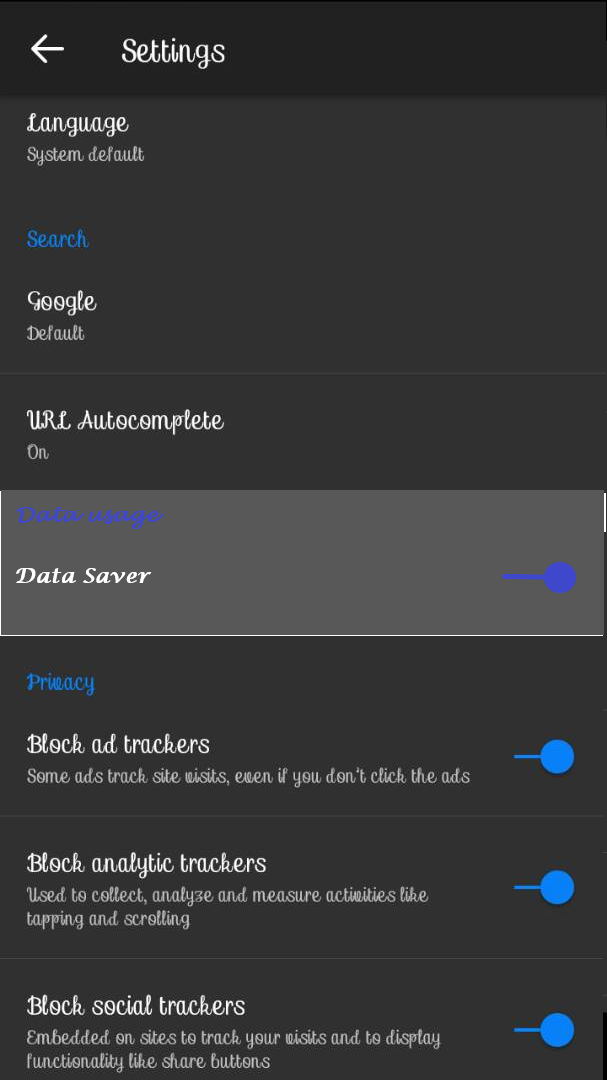Image resolution: width=607 pixels, height=1080 pixels.
Task: Tap the ad trackers description text
Action: tap(248, 776)
